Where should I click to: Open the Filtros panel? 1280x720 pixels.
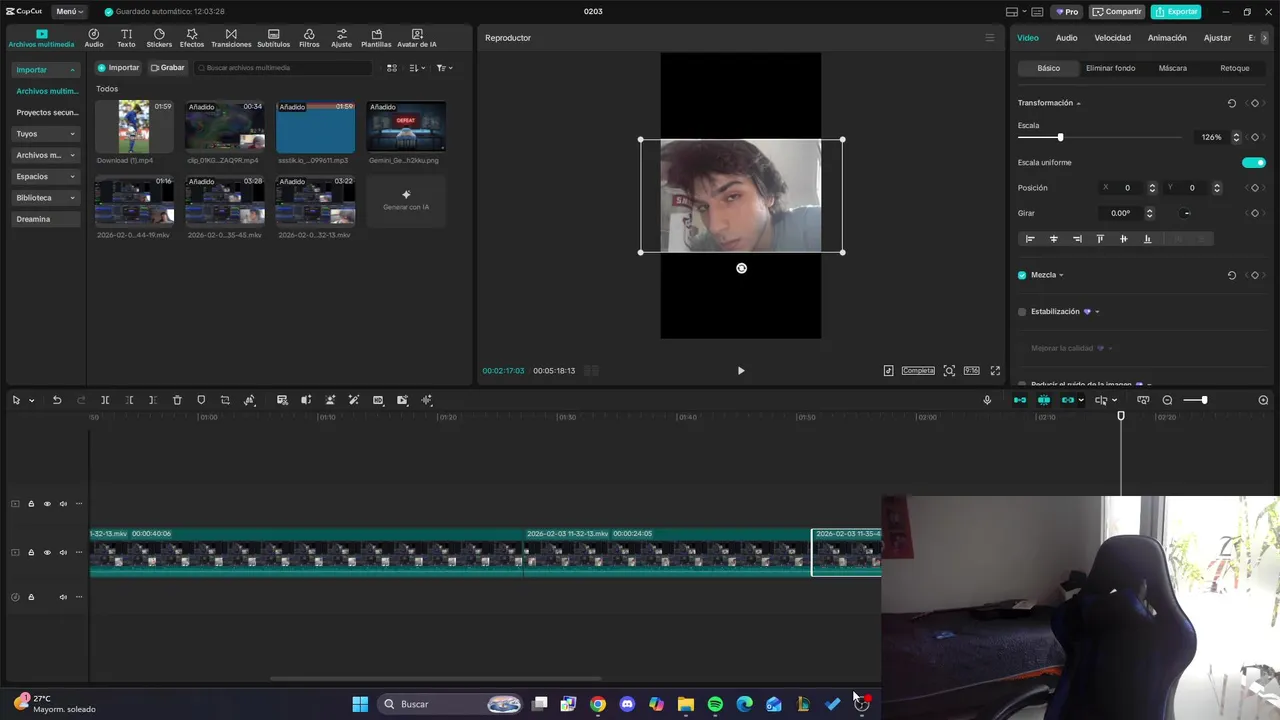click(309, 38)
